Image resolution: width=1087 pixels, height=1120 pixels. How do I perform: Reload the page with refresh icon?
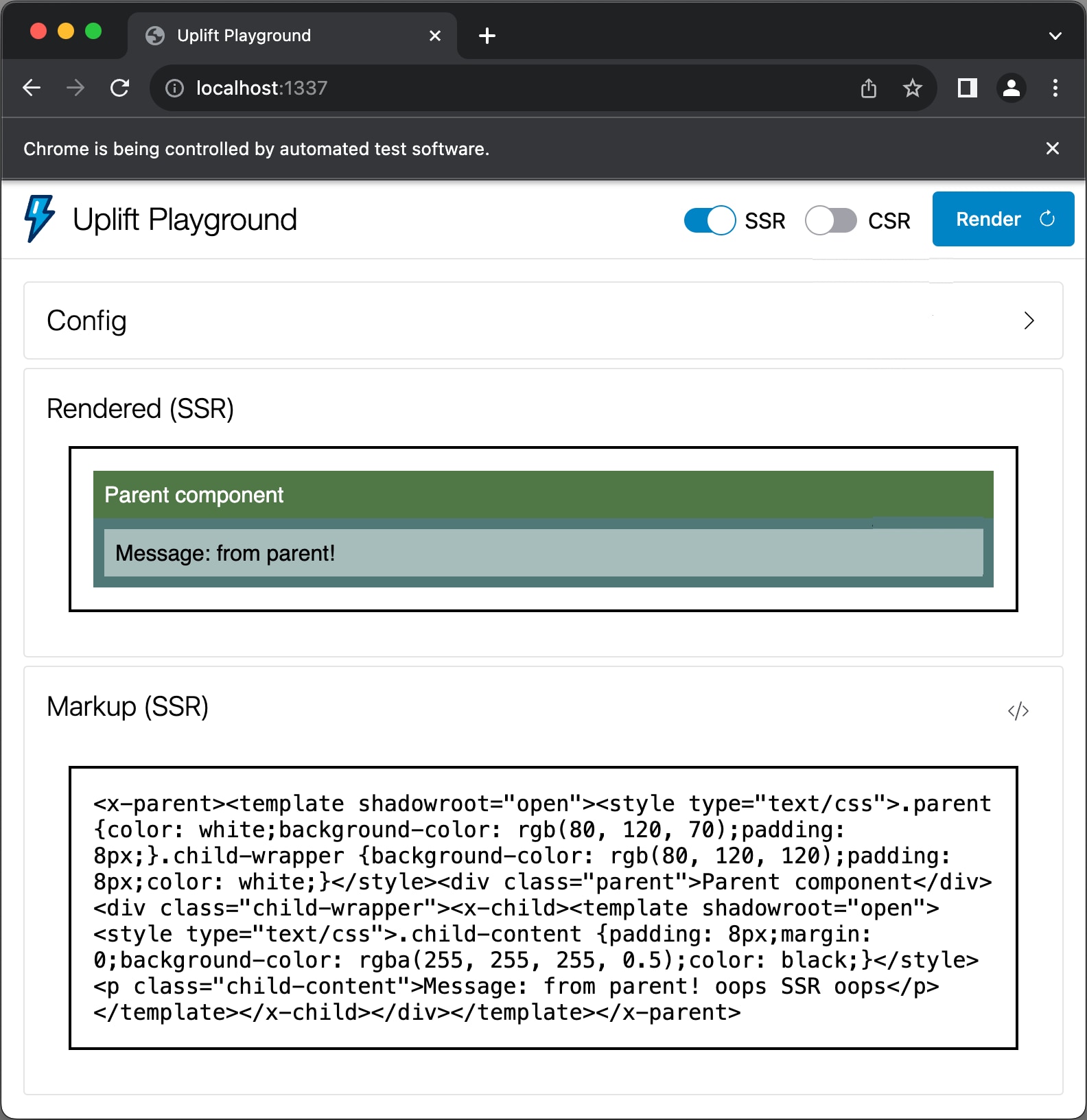click(120, 88)
